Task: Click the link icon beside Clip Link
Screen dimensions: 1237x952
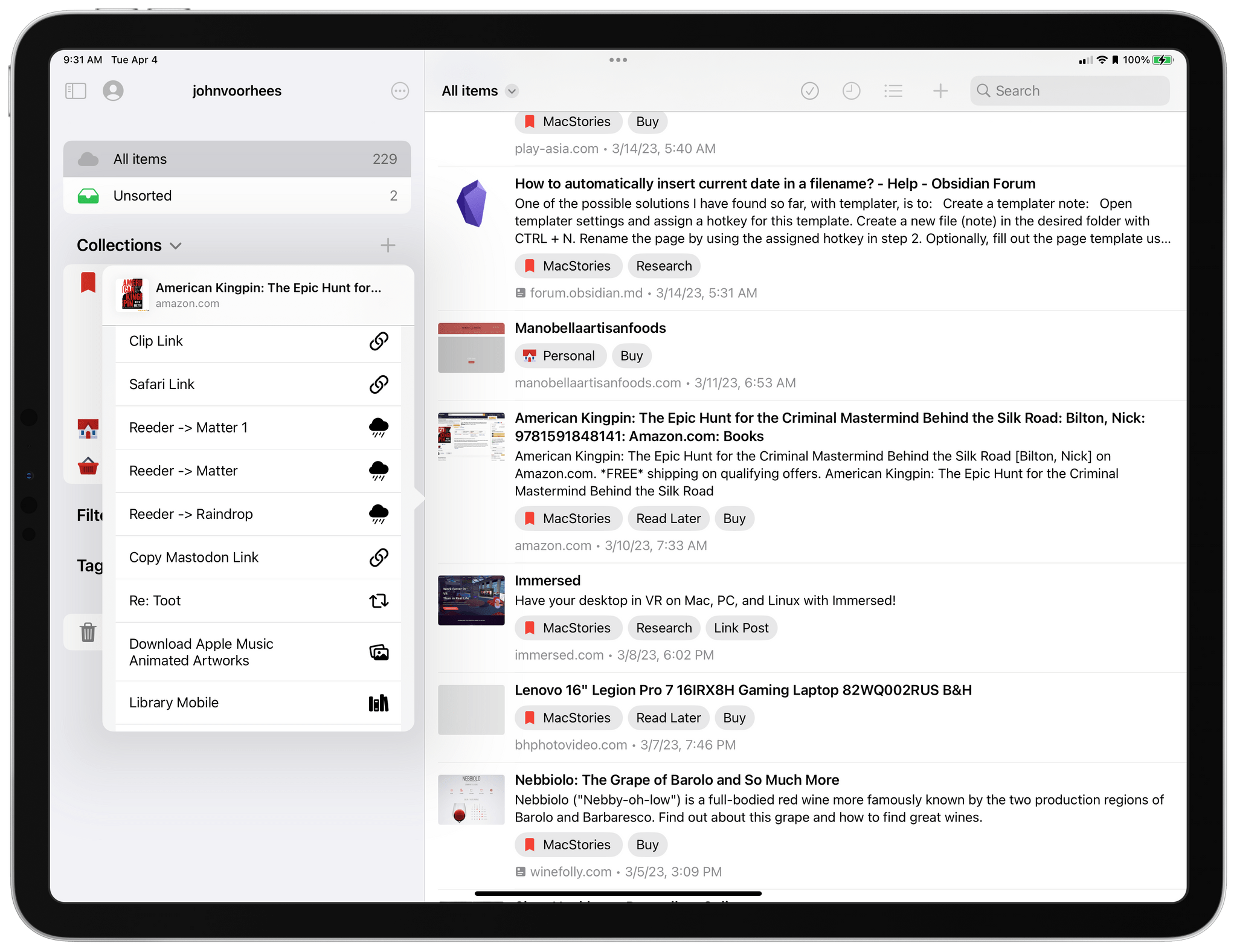Action: click(379, 341)
